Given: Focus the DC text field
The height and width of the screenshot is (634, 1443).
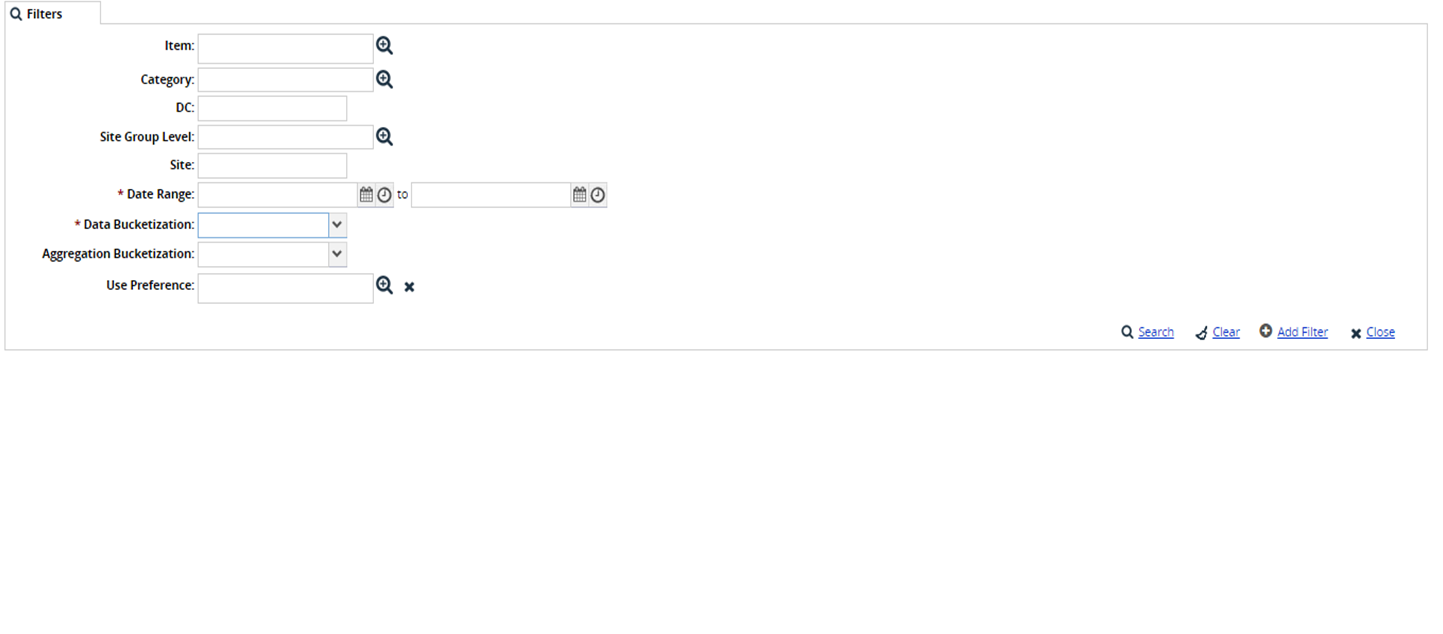Looking at the screenshot, I should (272, 108).
